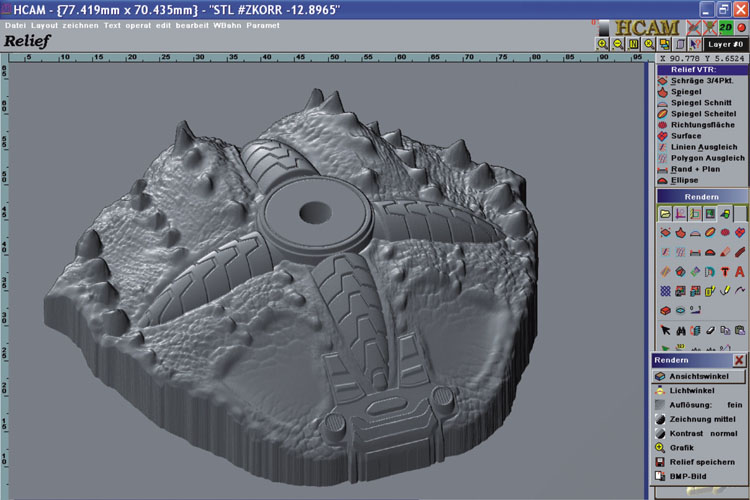750x500 pixels.
Task: Click the red pencil icon in the grid
Action: [x=725, y=252]
